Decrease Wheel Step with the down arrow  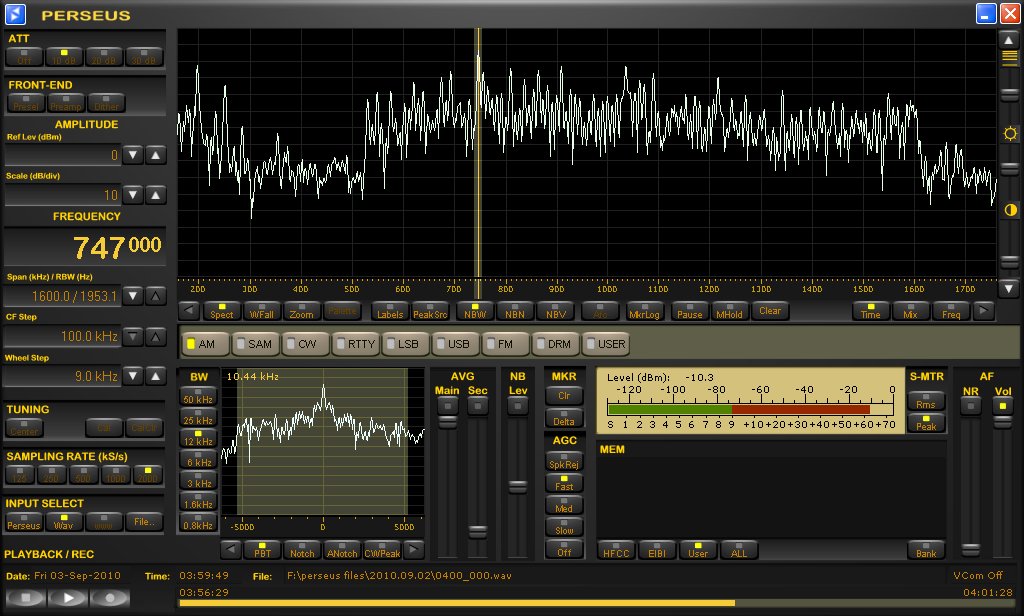pyautogui.click(x=133, y=376)
